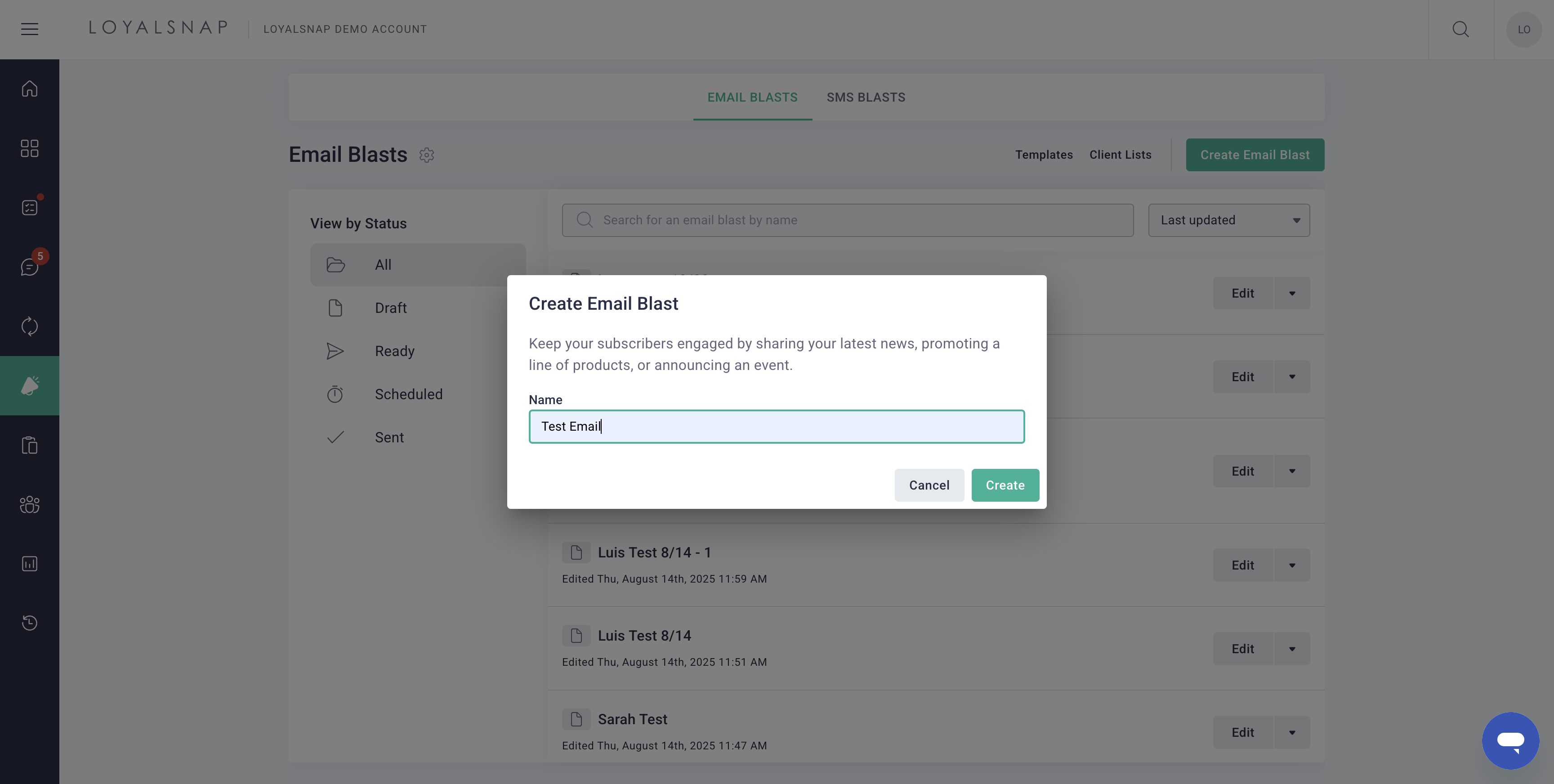Open the tasks checklist icon in the sidebar
Screen dimensions: 1554x784
click(x=30, y=207)
